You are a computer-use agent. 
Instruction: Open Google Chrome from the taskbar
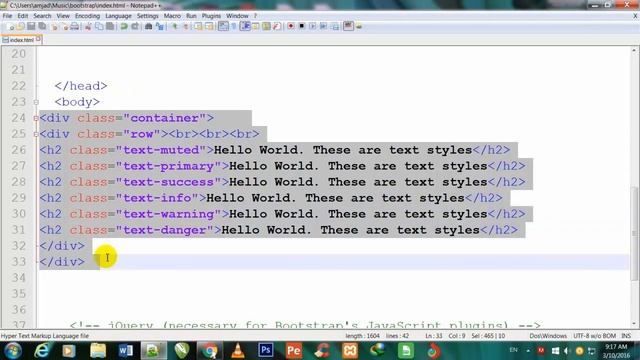pos(210,351)
